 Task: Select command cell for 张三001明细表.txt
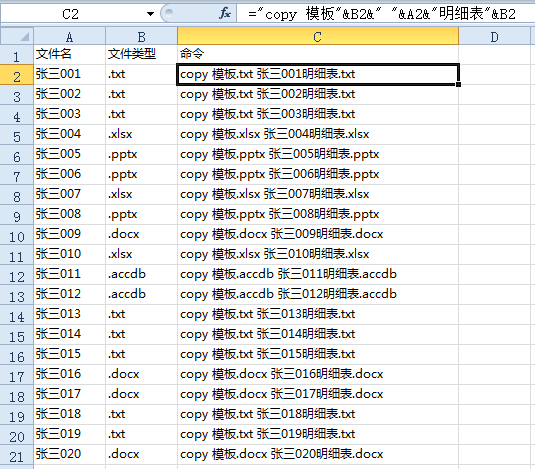(x=318, y=74)
